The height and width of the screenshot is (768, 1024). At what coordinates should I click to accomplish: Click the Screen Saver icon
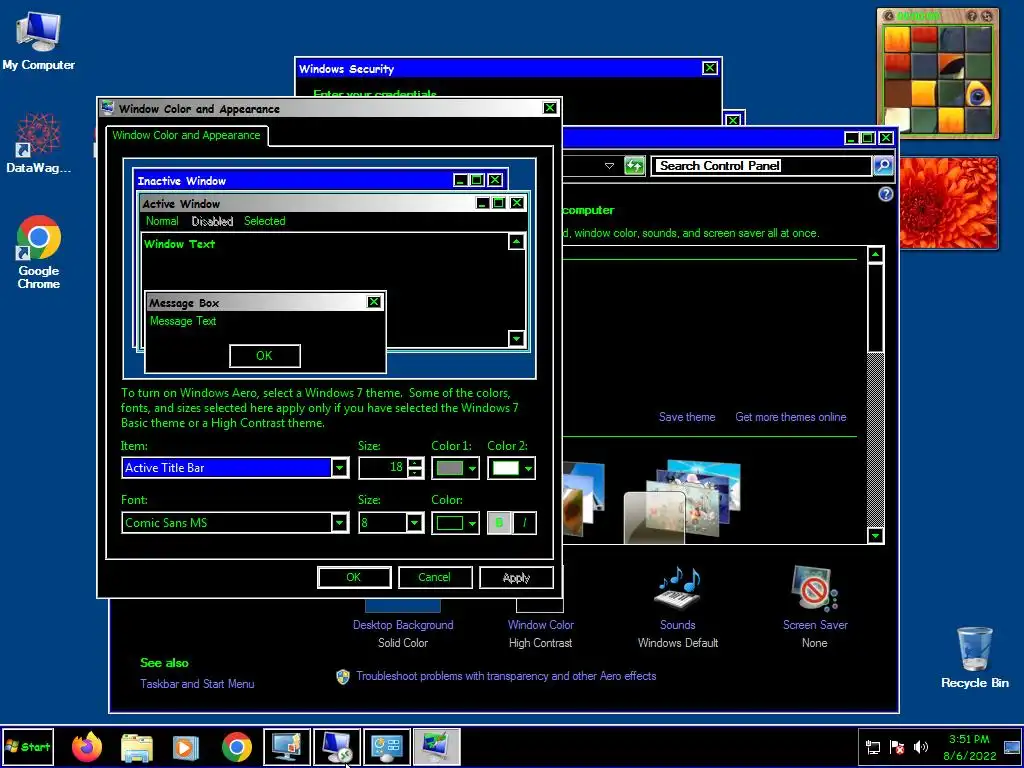pos(814,589)
